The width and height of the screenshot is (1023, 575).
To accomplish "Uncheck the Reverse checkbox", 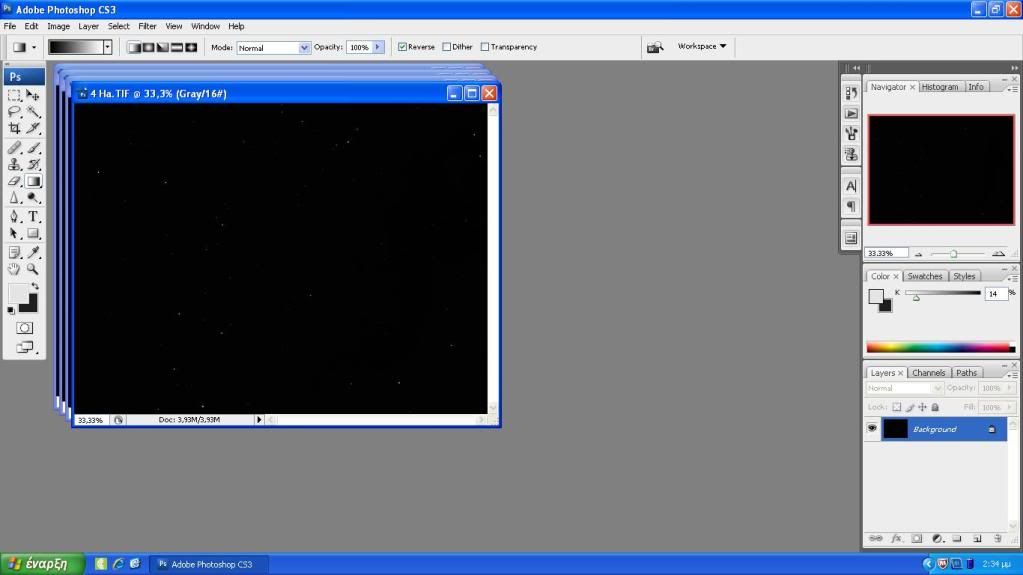I will tap(402, 47).
